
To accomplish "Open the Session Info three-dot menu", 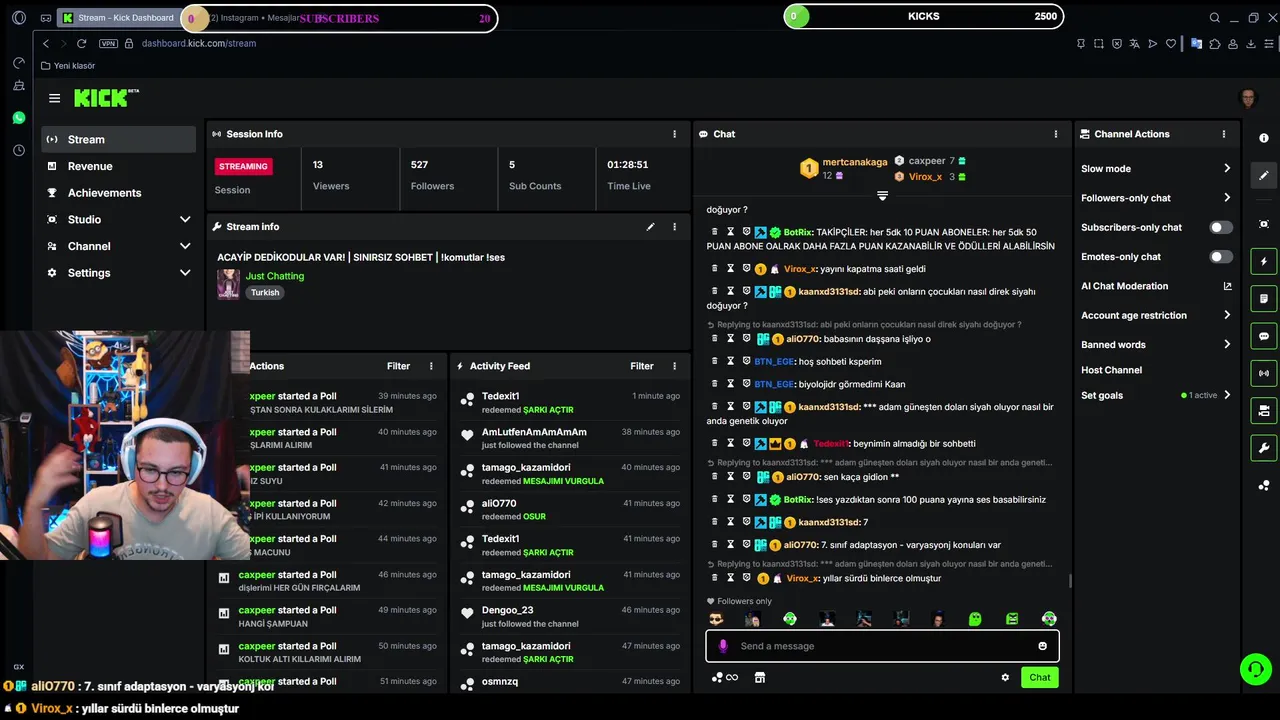I will pos(675,134).
